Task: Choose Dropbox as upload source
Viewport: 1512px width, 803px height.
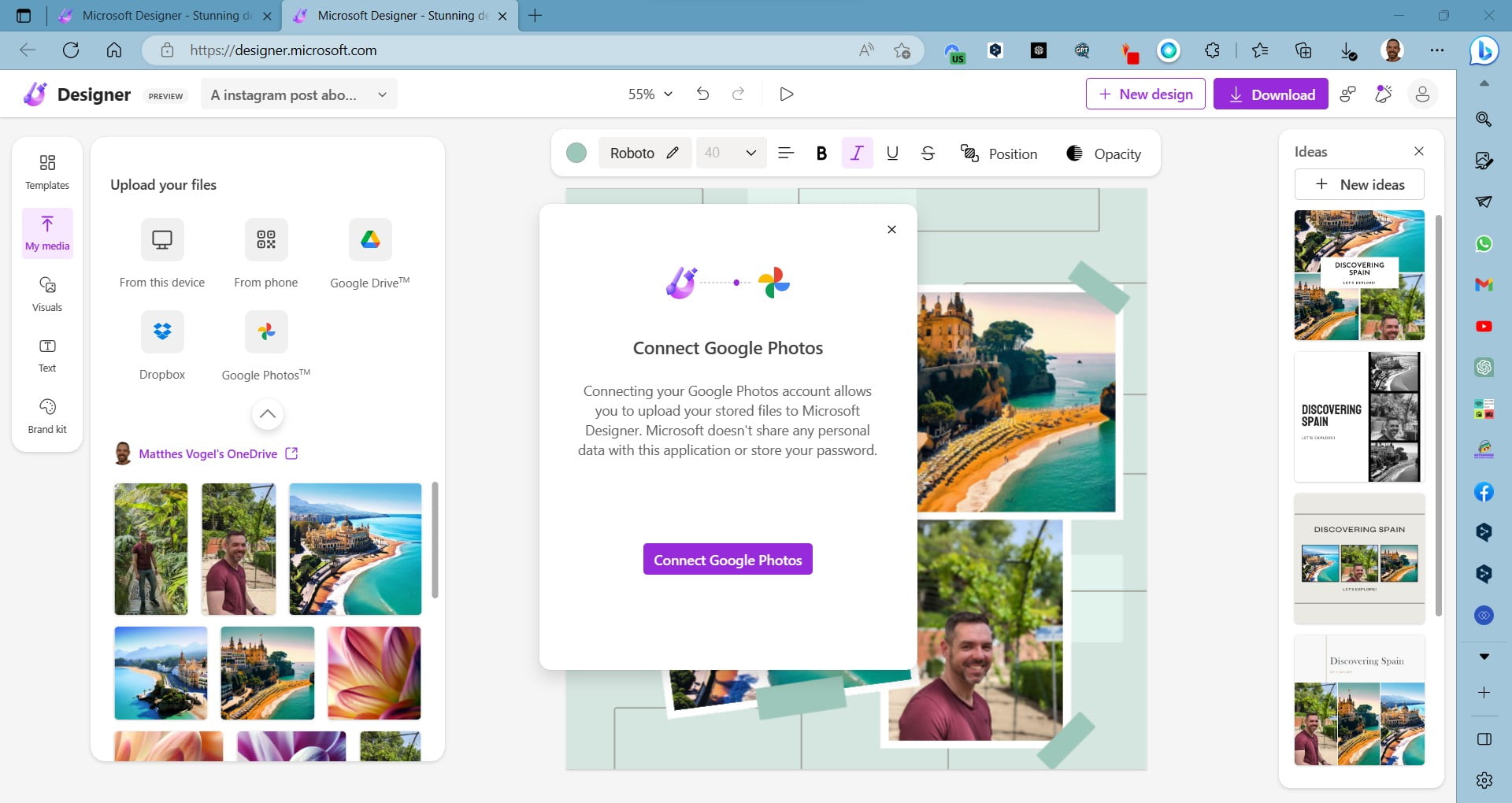Action: (162, 331)
